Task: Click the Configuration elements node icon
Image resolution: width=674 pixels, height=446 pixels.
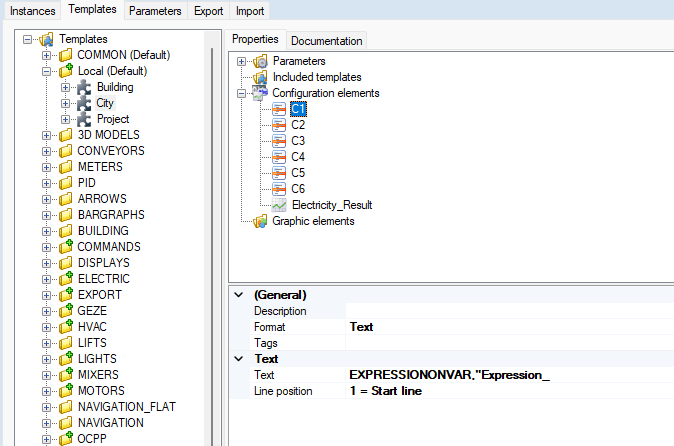Action: (x=260, y=93)
